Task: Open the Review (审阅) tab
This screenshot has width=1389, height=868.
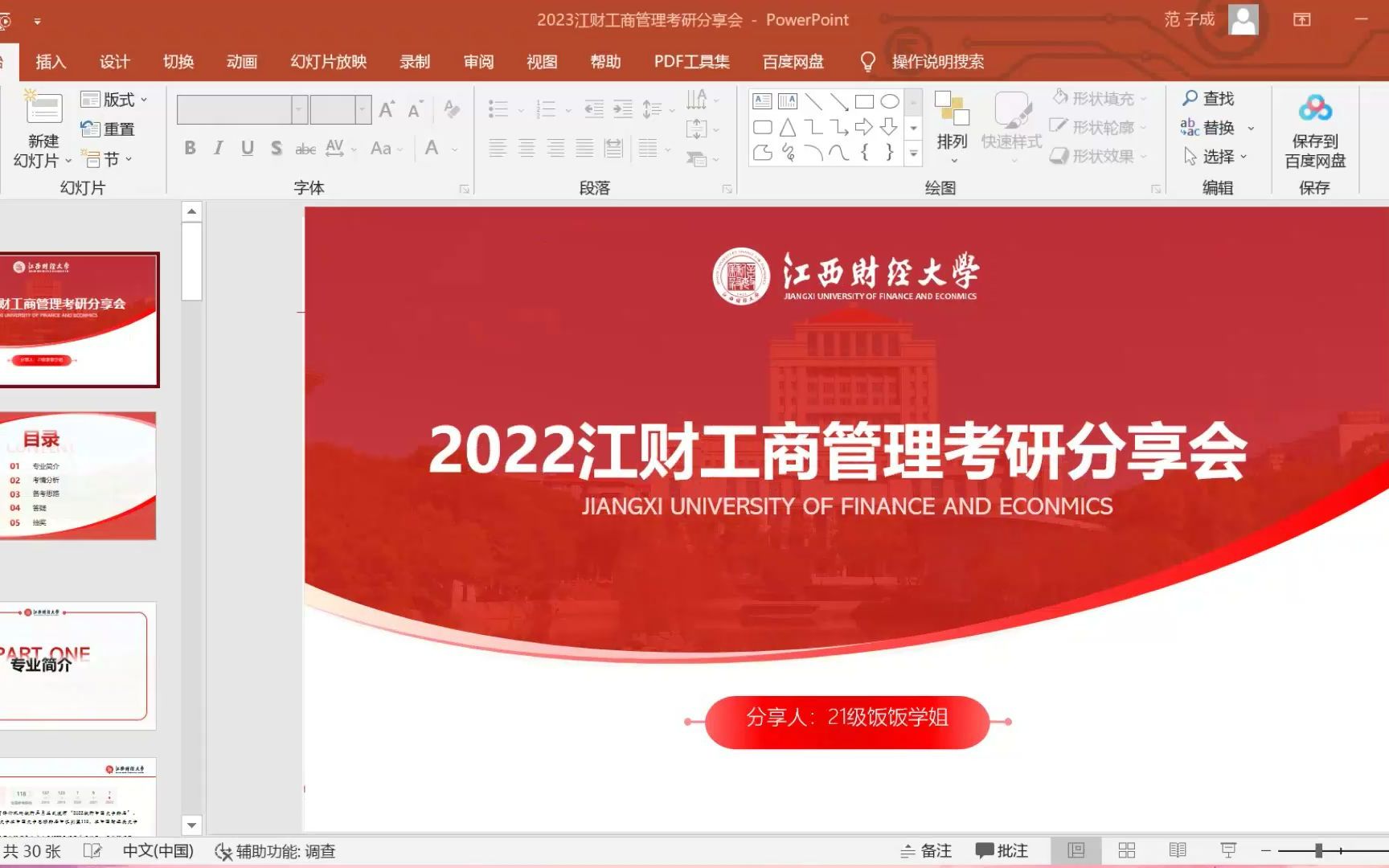Action: (478, 62)
